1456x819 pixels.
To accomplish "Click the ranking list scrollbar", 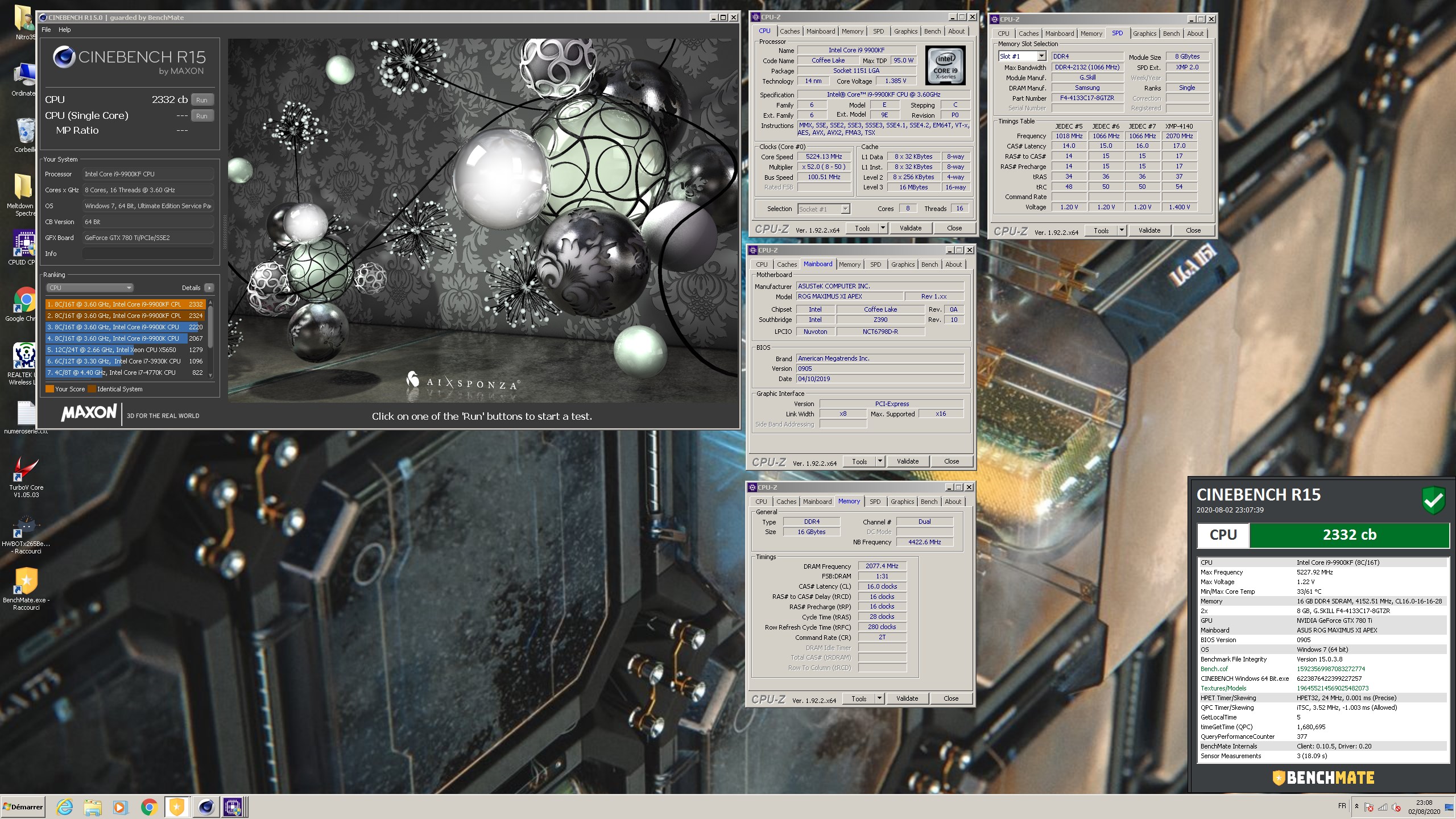I will 210,338.
